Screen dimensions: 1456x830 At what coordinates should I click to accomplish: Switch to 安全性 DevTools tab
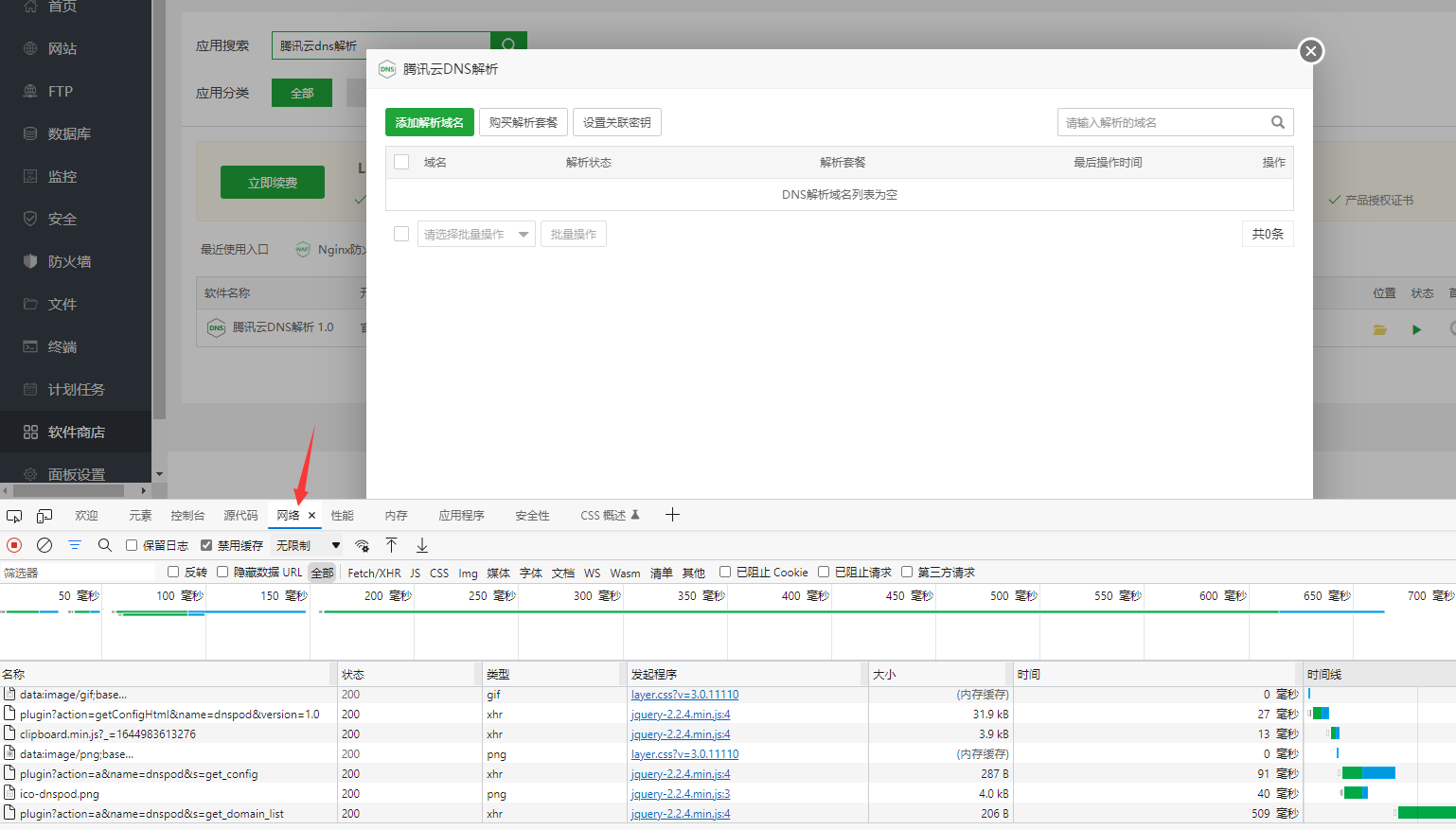coord(532,516)
